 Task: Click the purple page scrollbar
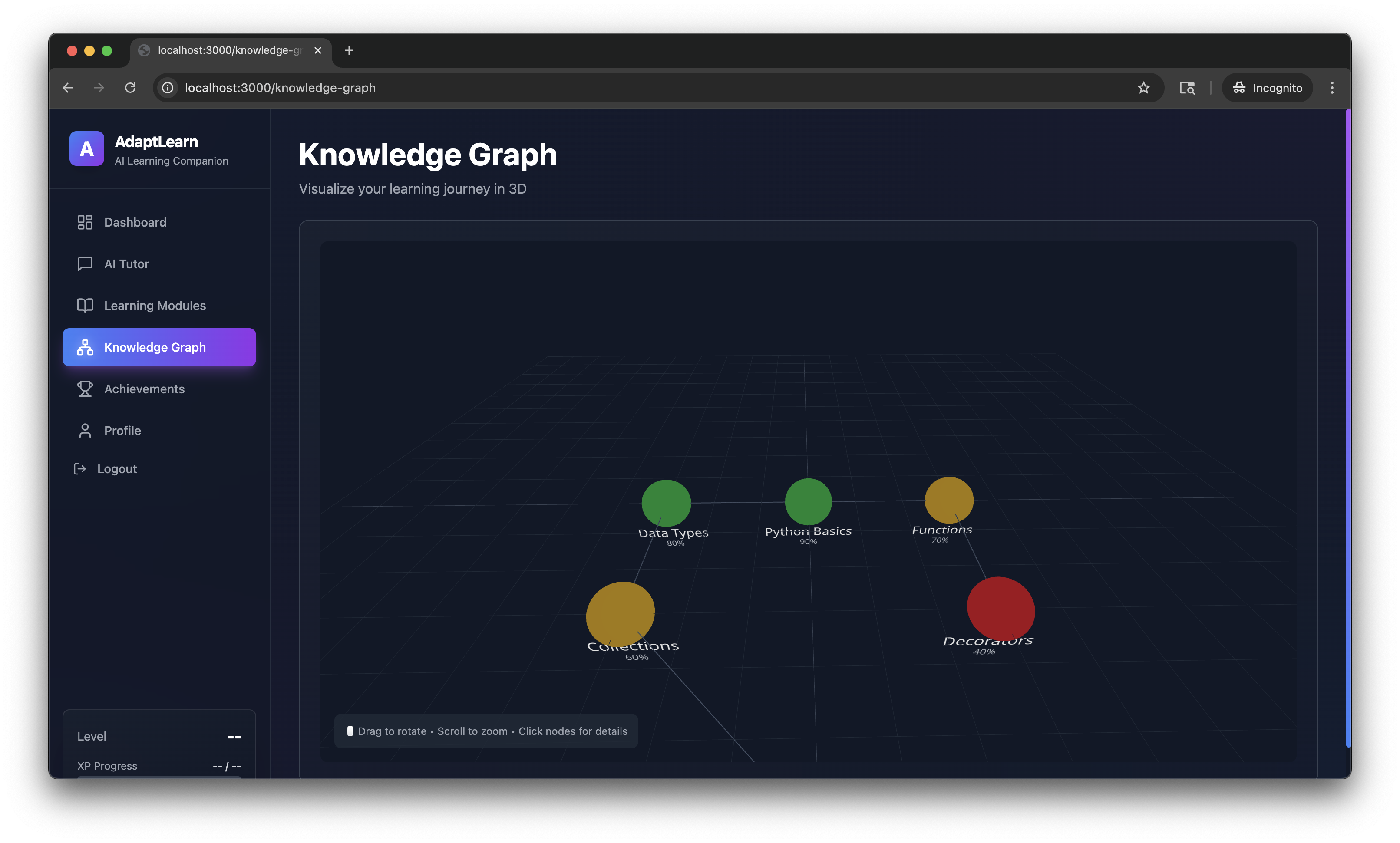point(1348,426)
